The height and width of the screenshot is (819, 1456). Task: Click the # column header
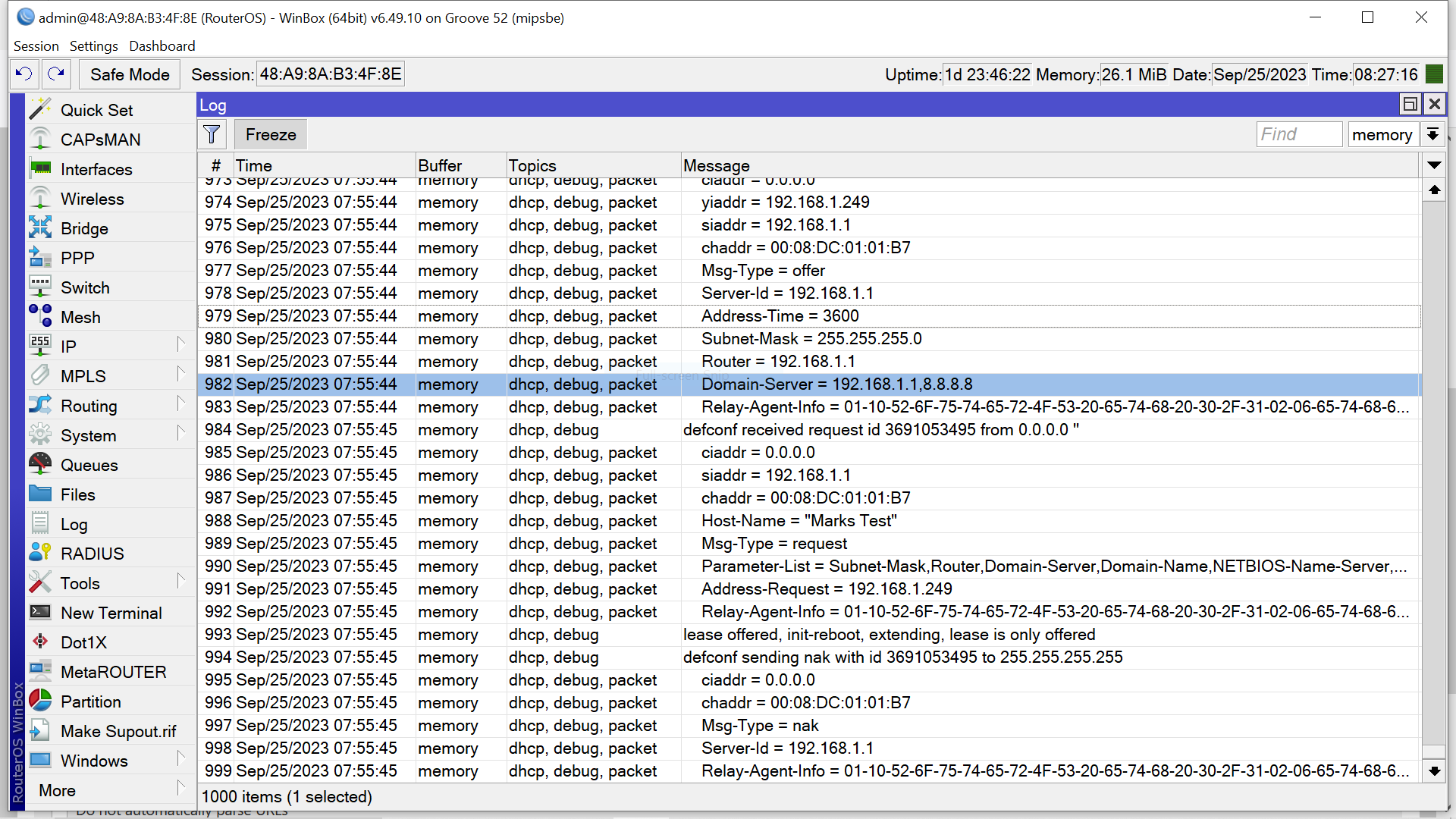(215, 165)
